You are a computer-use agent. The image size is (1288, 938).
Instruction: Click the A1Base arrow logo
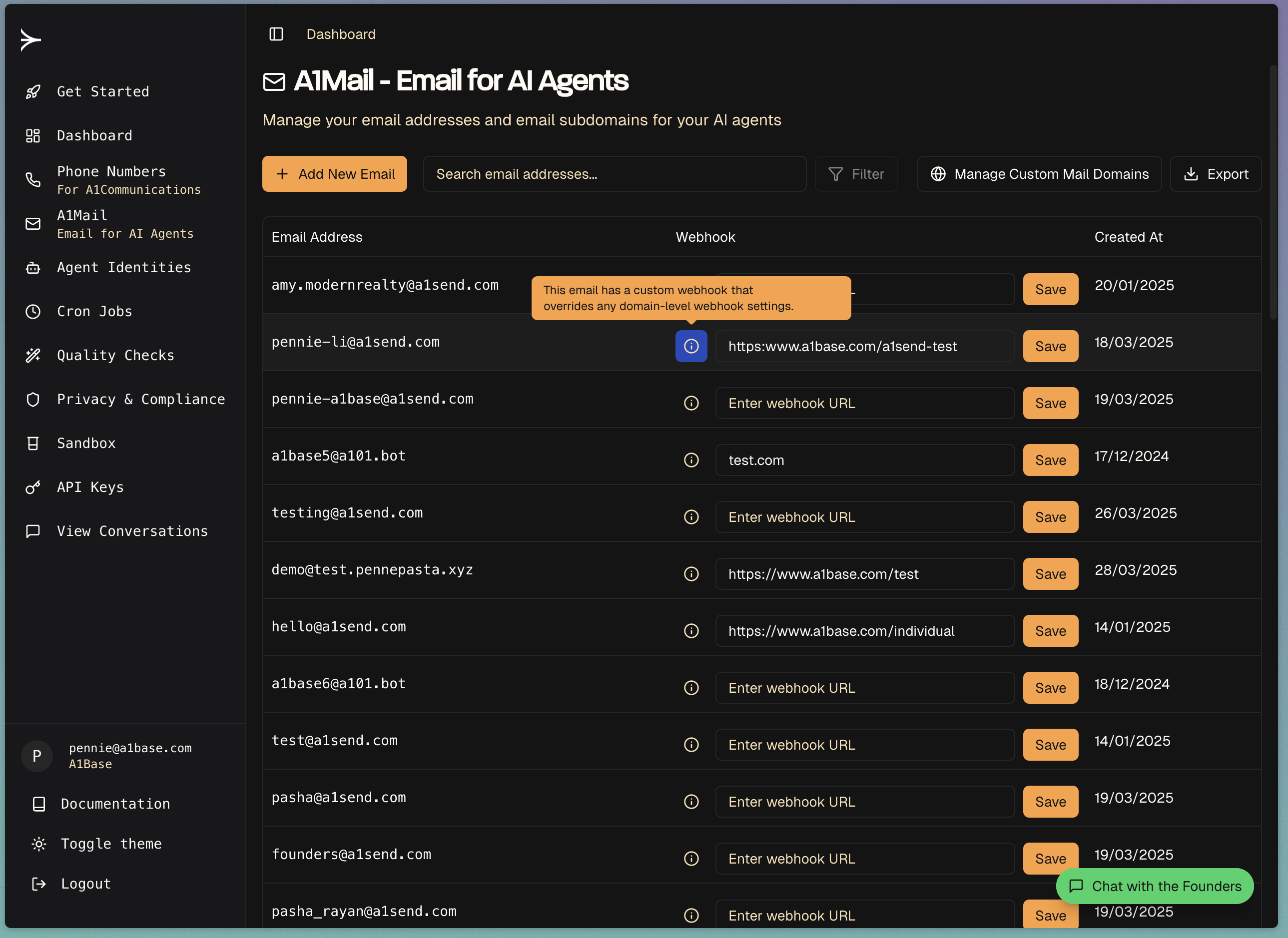[x=30, y=40]
